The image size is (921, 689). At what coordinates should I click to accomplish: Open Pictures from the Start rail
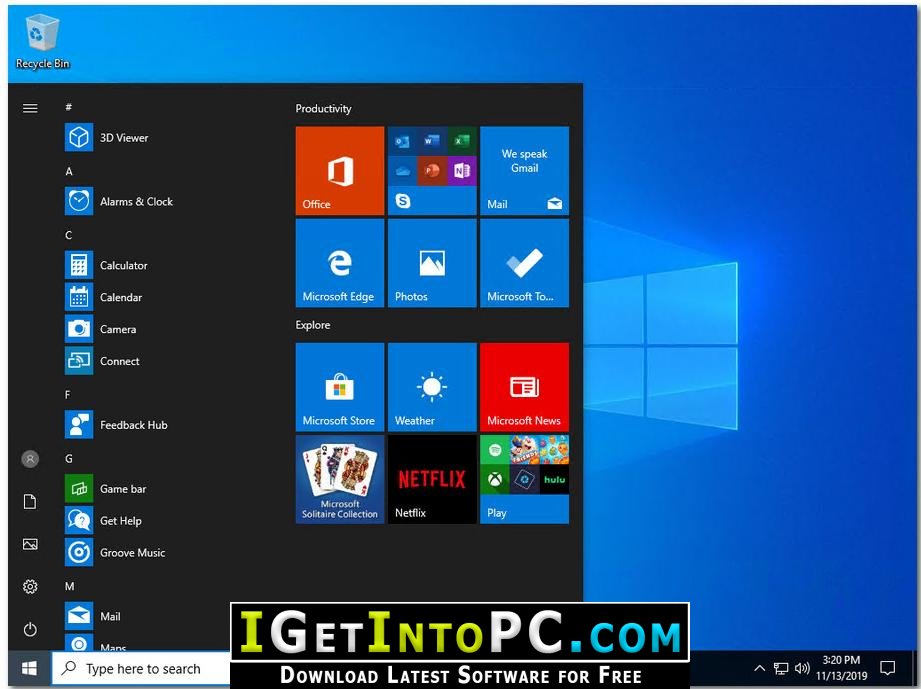click(x=30, y=544)
